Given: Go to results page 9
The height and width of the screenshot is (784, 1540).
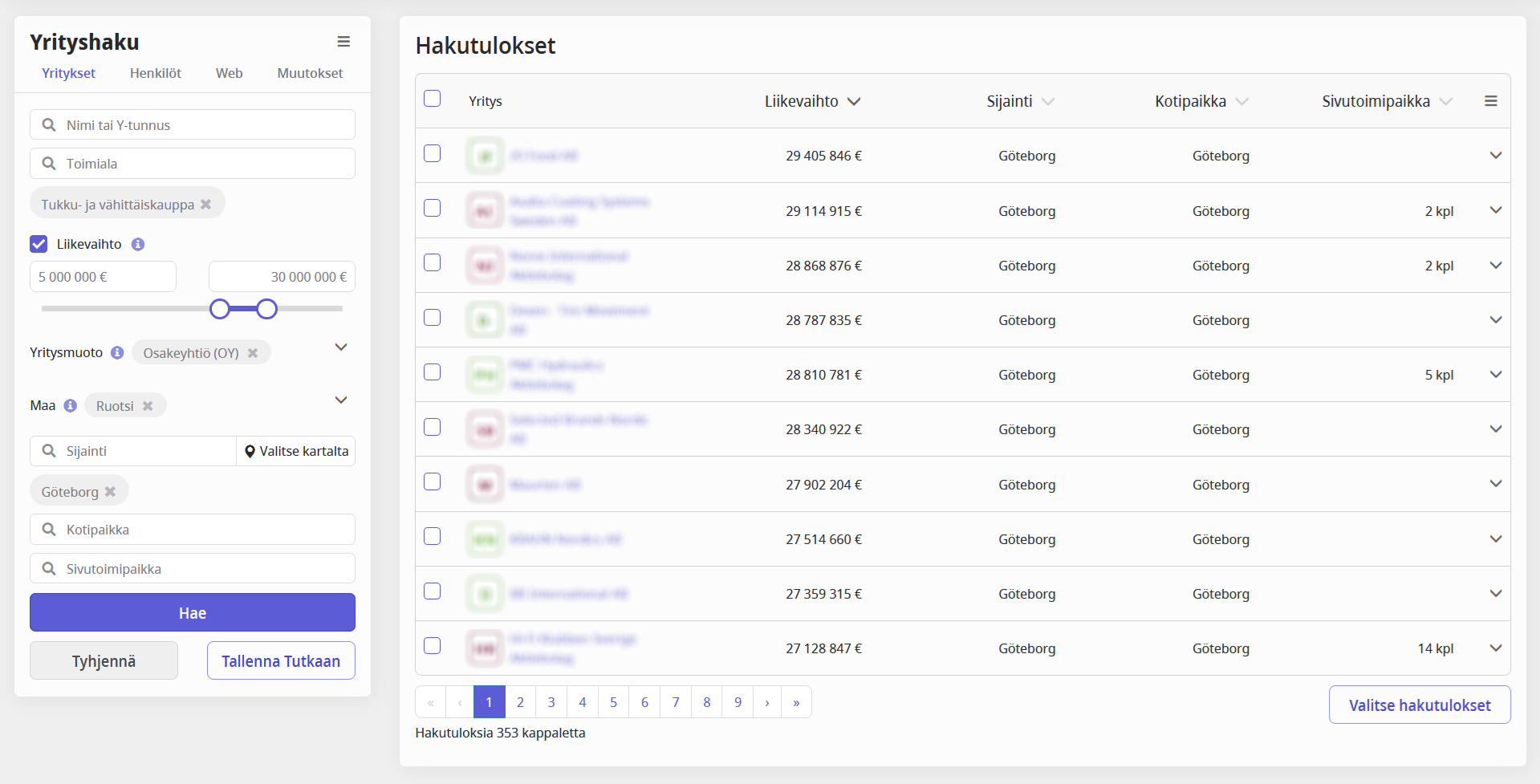Looking at the screenshot, I should 737,702.
